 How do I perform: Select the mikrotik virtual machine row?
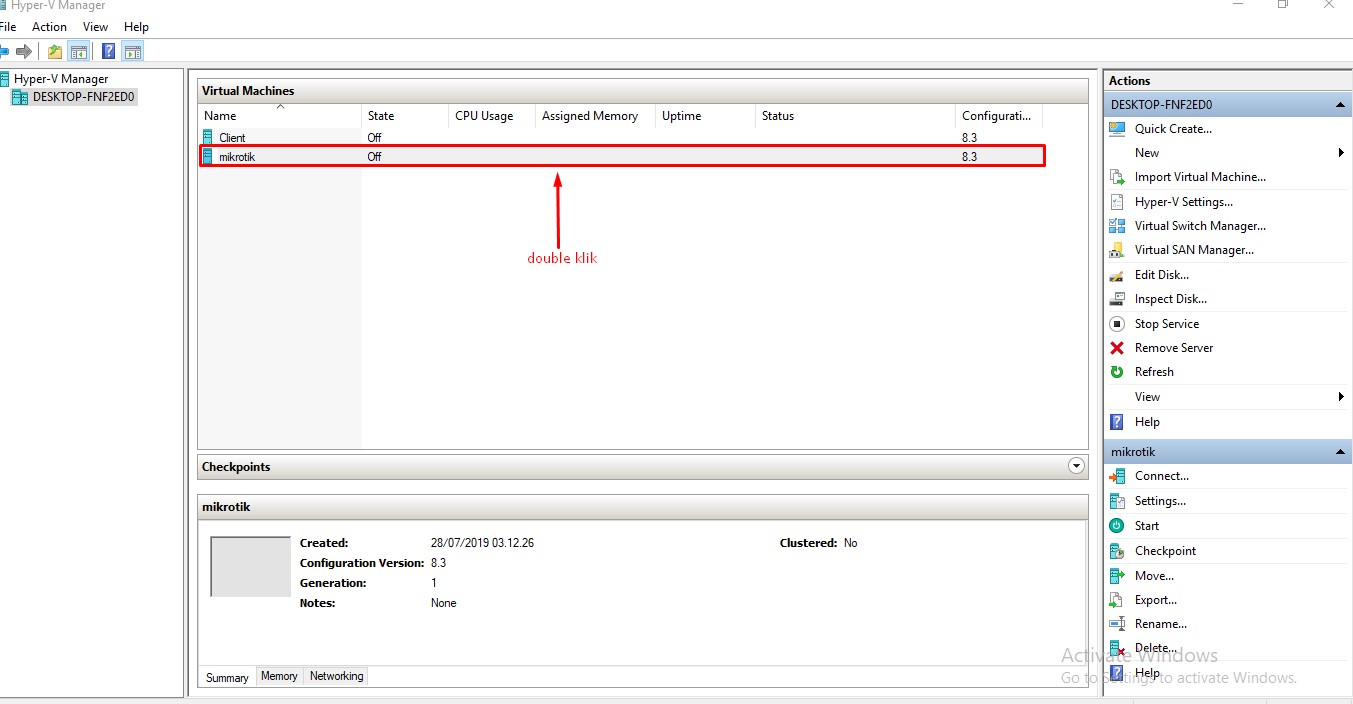pos(621,156)
